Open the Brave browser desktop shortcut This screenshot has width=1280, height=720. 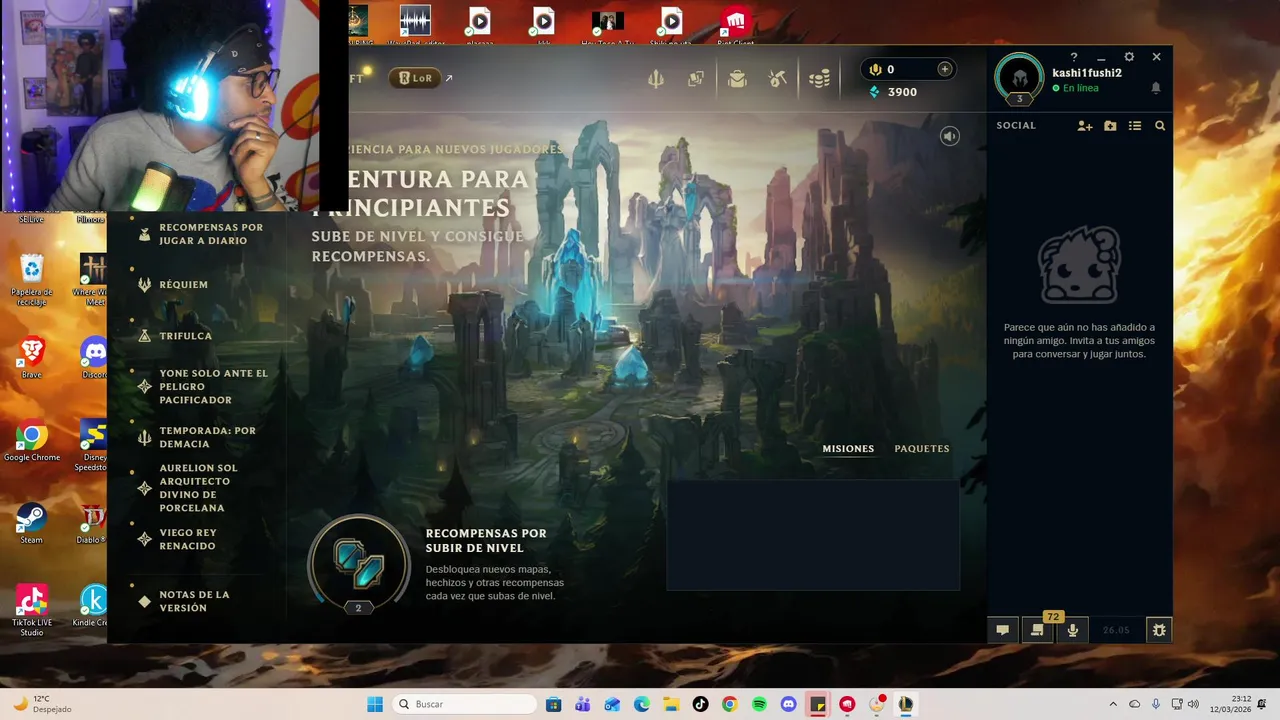pyautogui.click(x=32, y=358)
